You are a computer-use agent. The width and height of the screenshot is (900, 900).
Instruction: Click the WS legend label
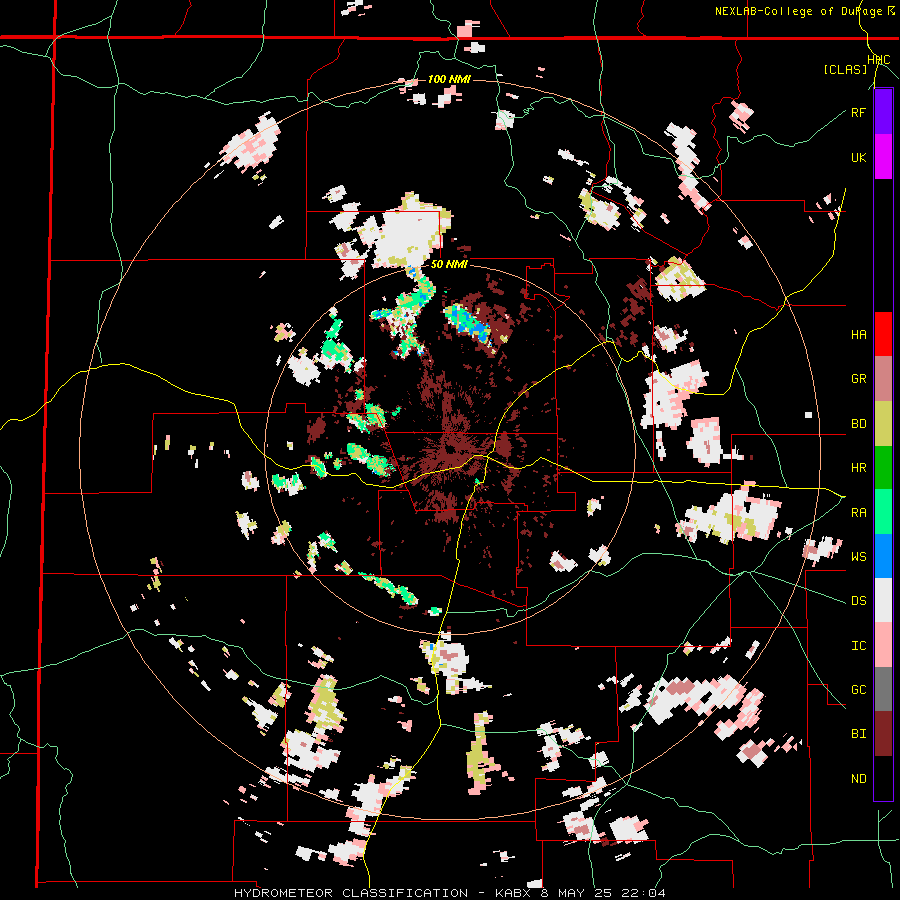pos(858,557)
